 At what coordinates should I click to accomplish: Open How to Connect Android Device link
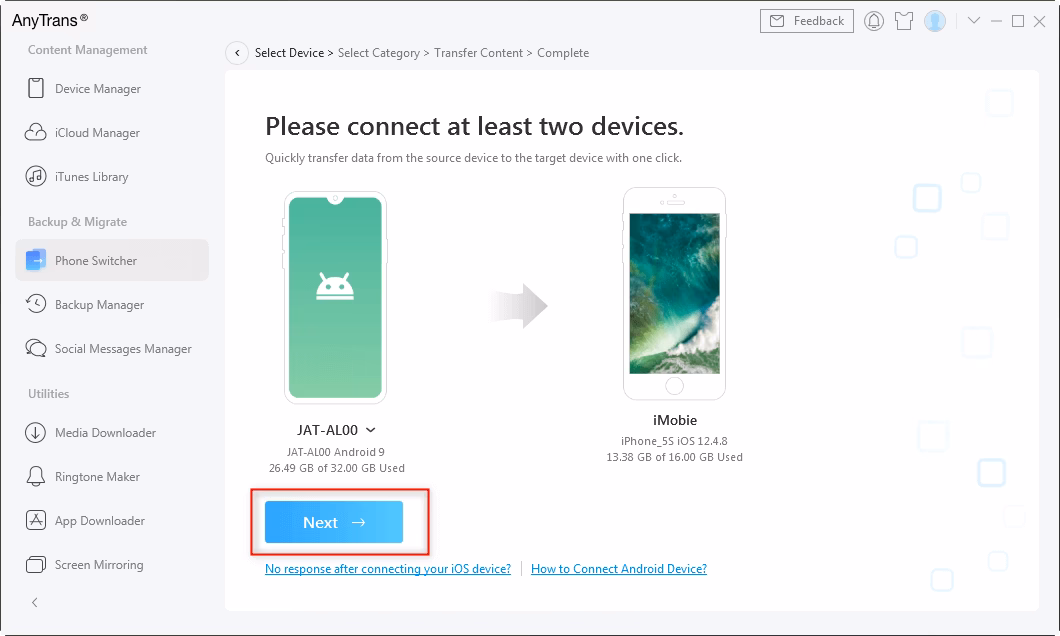[x=619, y=568]
